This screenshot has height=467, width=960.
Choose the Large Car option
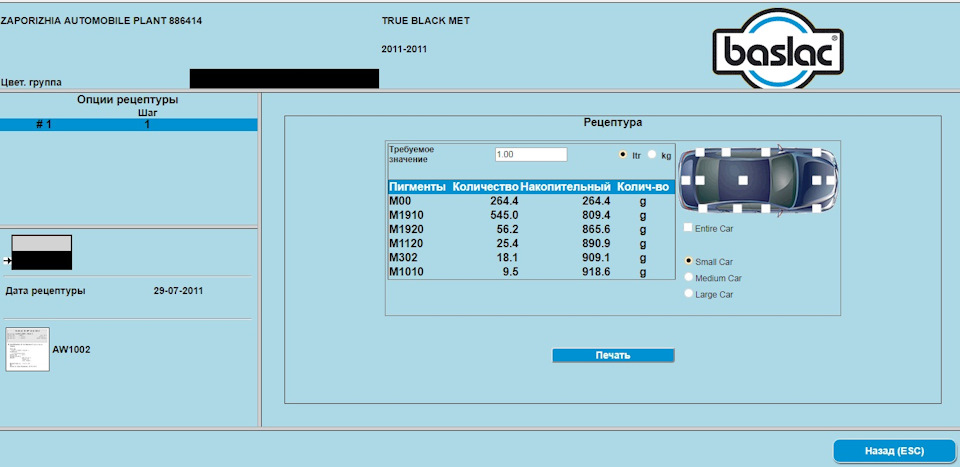point(689,294)
